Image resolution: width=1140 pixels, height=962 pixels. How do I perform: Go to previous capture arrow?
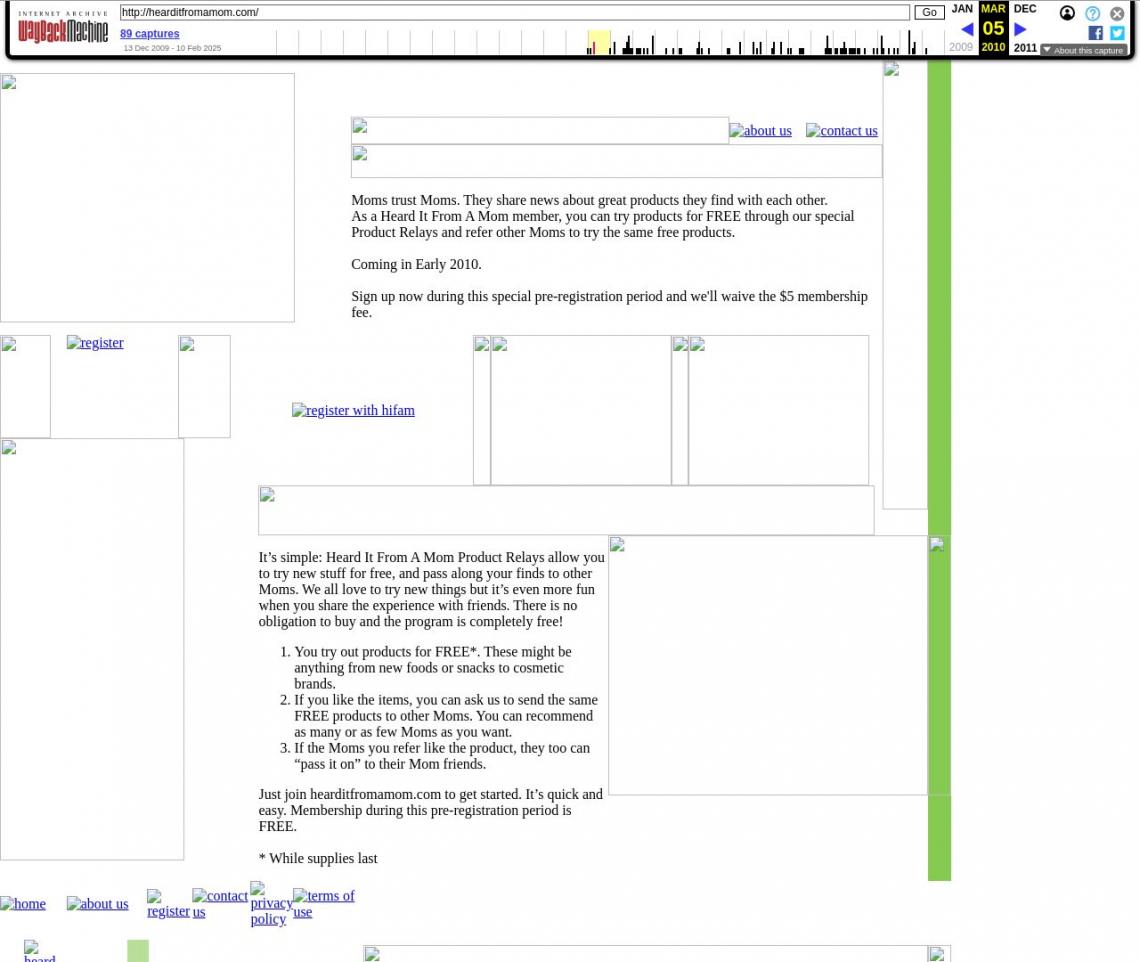coord(967,29)
